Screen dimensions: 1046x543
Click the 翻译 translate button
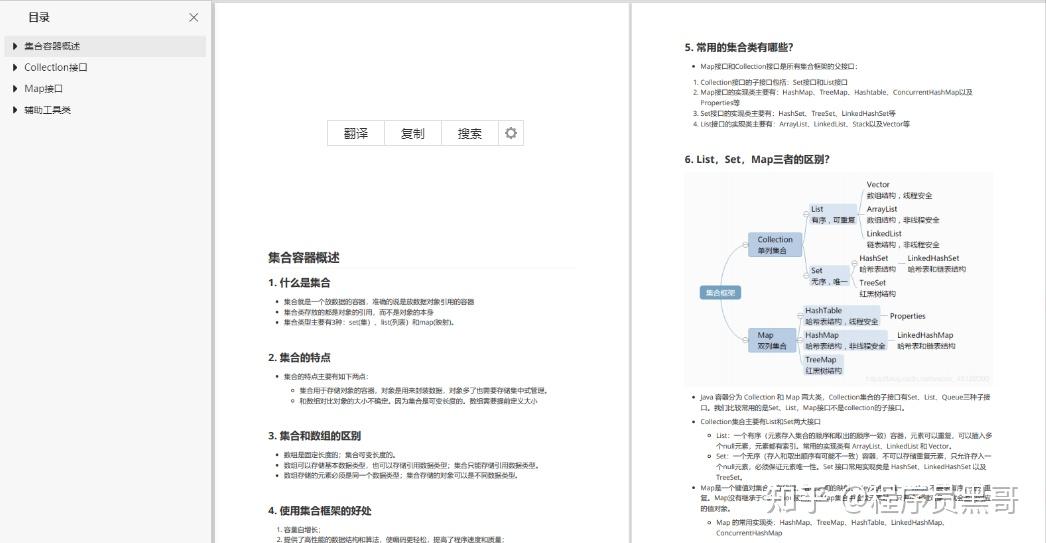pos(356,133)
